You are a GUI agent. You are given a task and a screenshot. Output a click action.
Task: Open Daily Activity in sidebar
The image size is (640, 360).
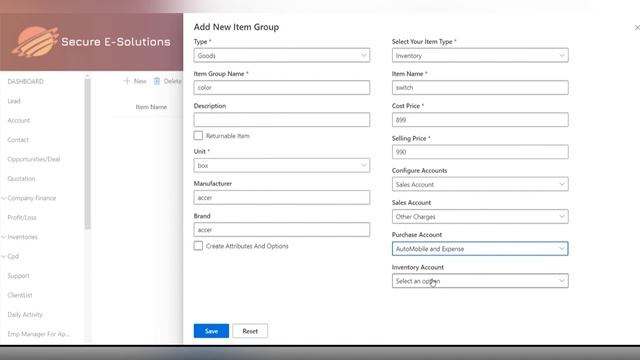pyautogui.click(x=25, y=315)
